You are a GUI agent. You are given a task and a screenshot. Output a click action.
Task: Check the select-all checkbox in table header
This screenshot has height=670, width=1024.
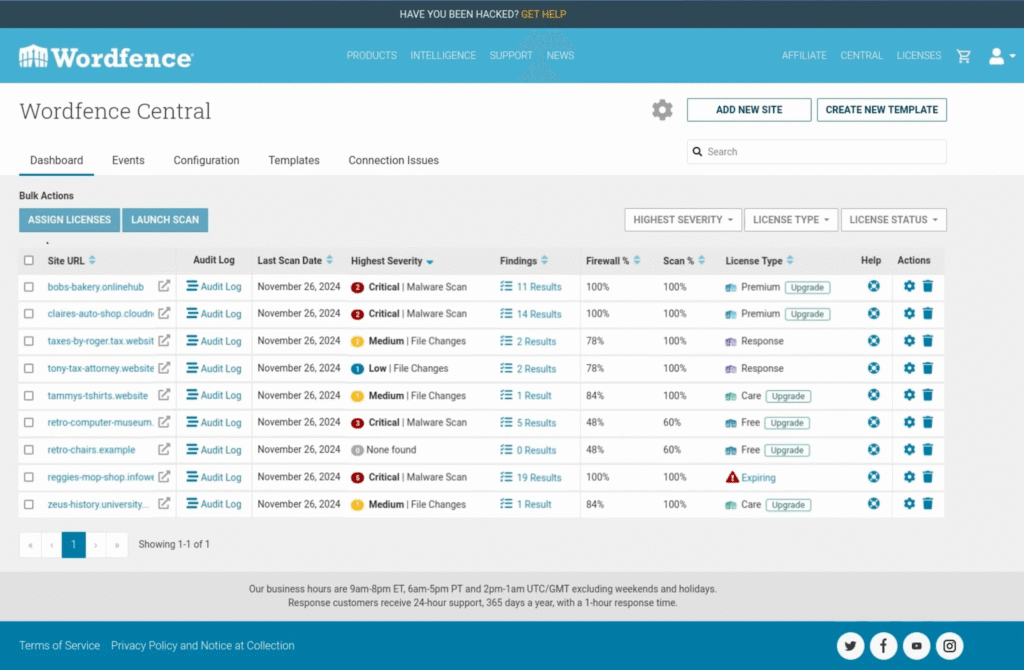click(29, 261)
